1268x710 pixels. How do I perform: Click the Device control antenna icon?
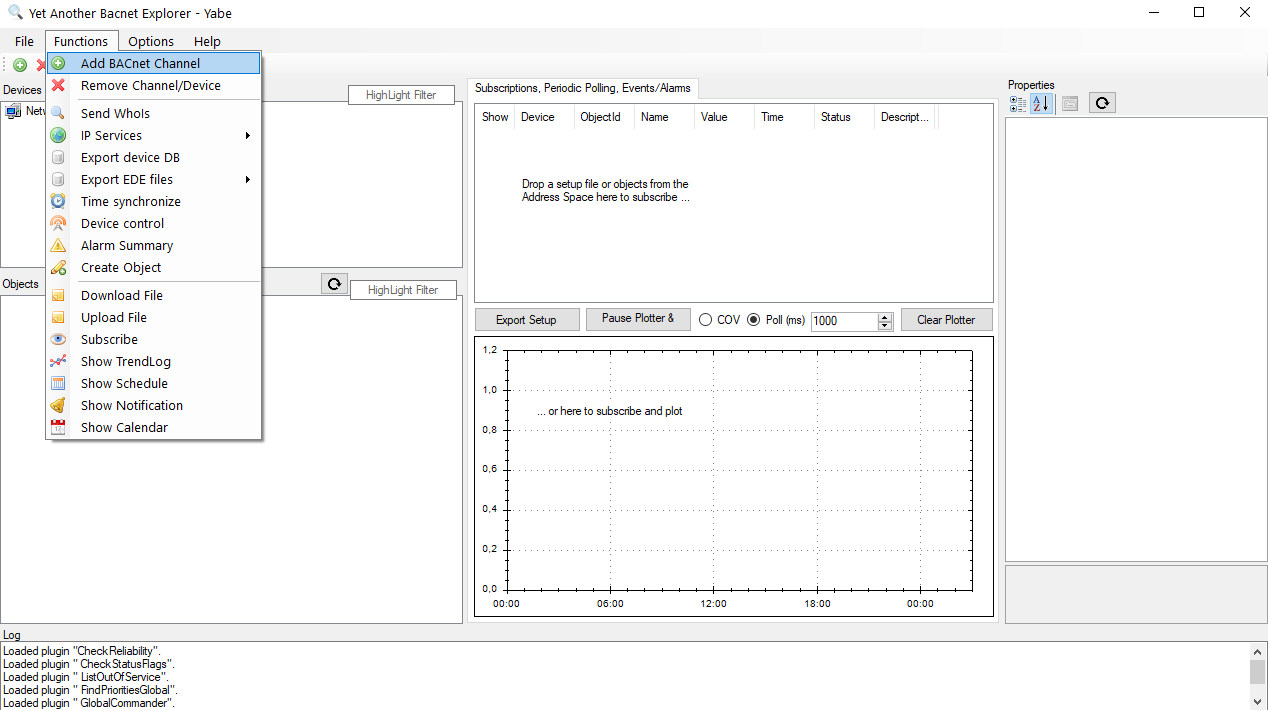[x=58, y=223]
